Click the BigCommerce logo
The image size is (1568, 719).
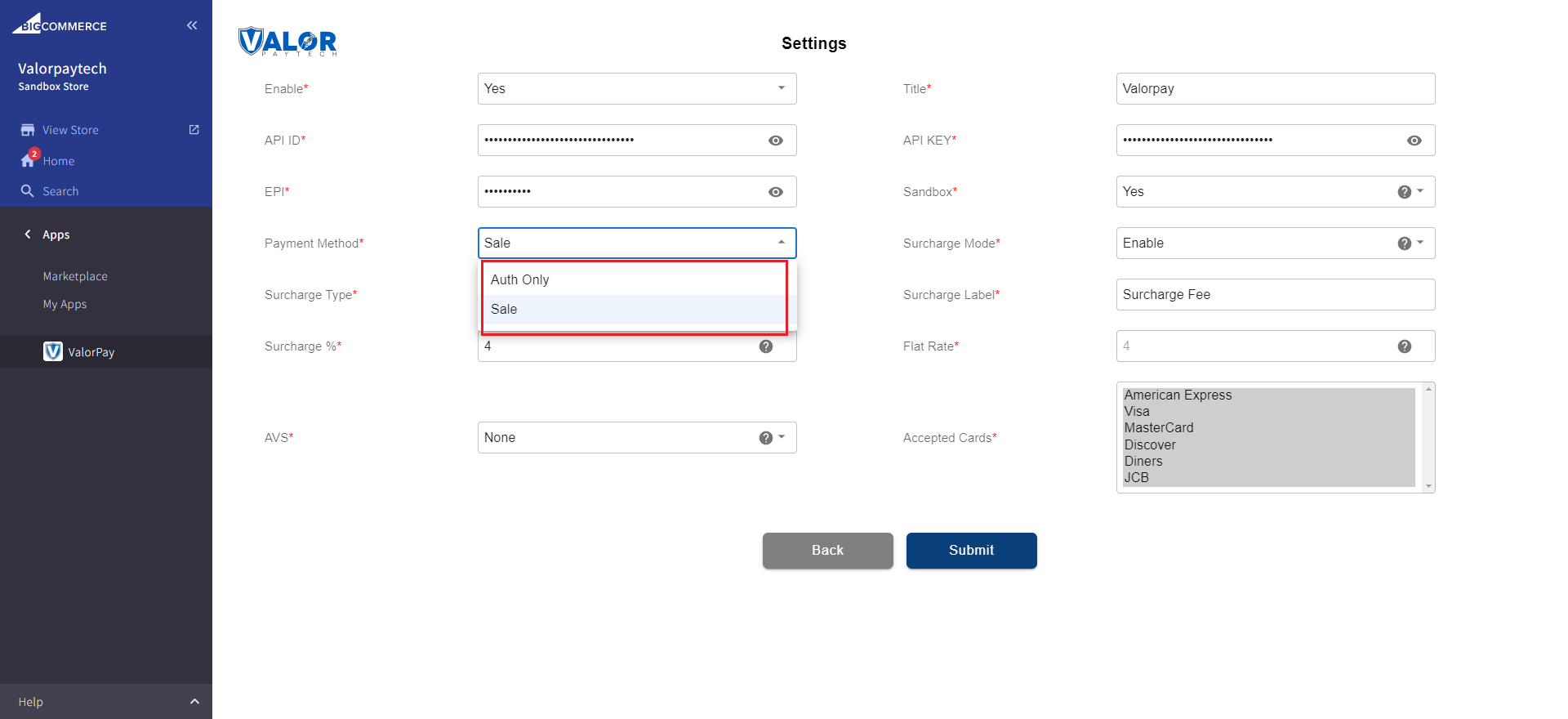point(59,24)
